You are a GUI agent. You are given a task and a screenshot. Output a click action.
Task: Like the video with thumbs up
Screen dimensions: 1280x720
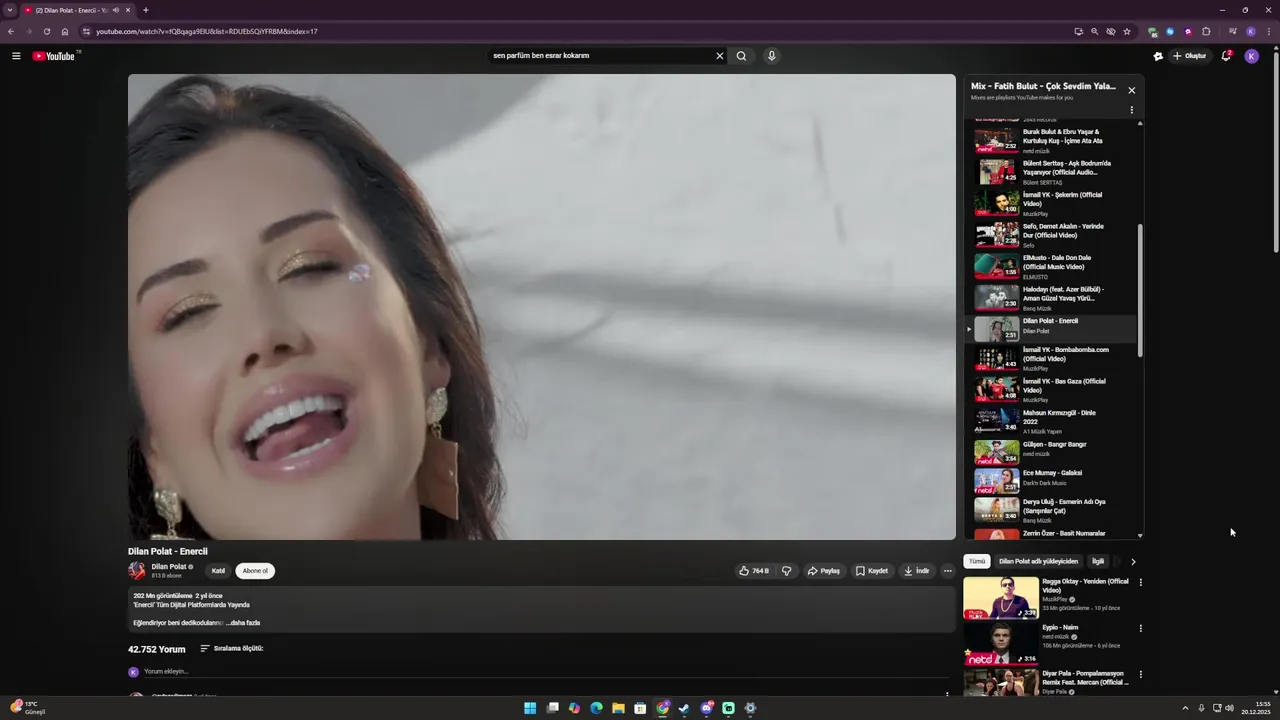[754, 571]
